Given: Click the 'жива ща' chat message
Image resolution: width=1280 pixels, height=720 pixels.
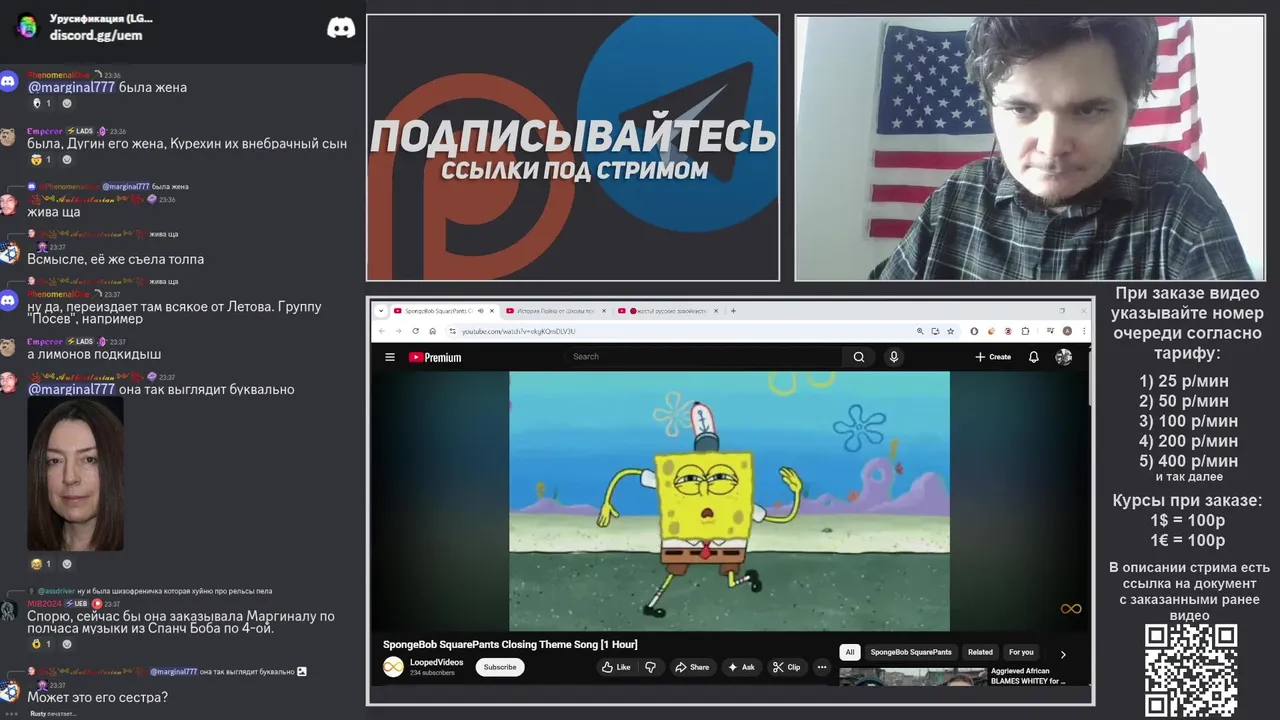Looking at the screenshot, I should 54,212.
